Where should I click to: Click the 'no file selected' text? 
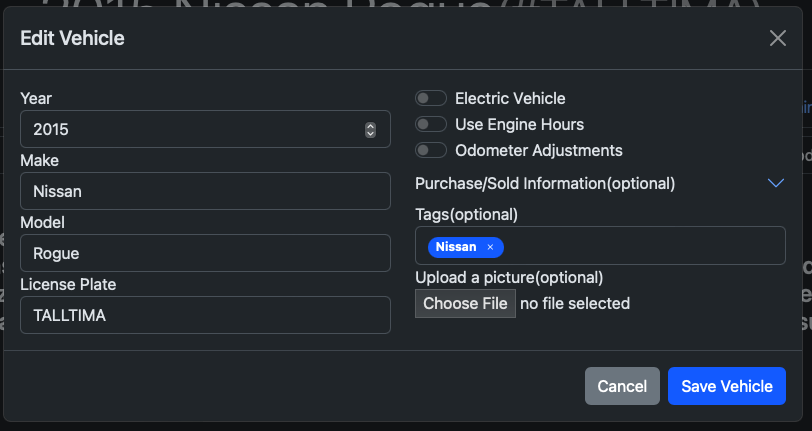[x=575, y=303]
